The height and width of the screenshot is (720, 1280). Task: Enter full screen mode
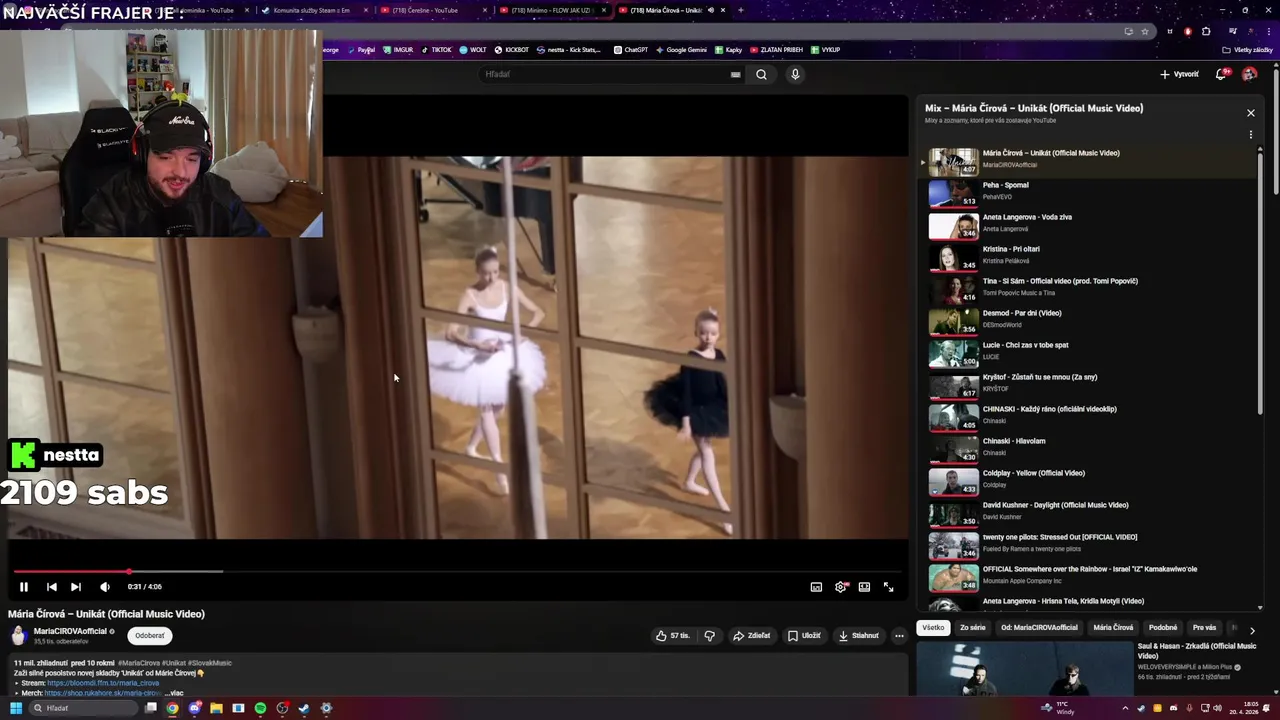pos(888,587)
